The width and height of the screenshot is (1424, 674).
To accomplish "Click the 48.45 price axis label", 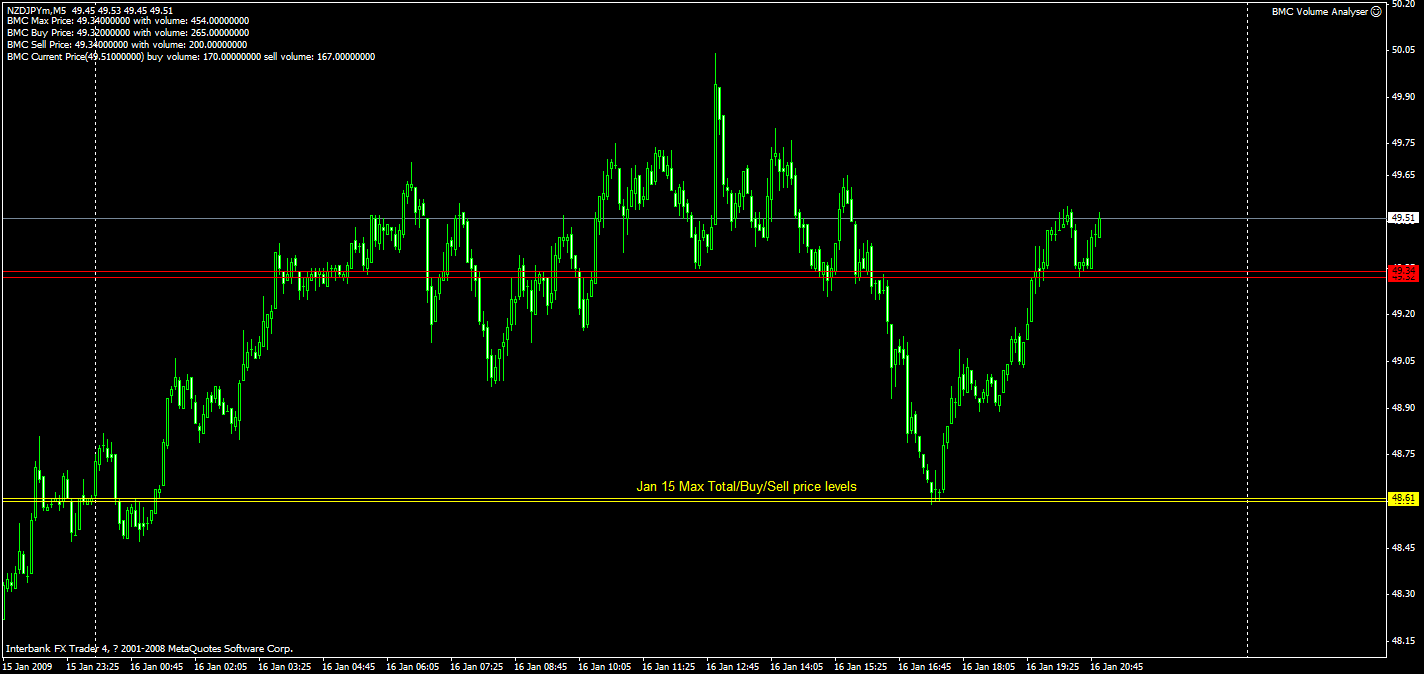I will [x=1402, y=548].
